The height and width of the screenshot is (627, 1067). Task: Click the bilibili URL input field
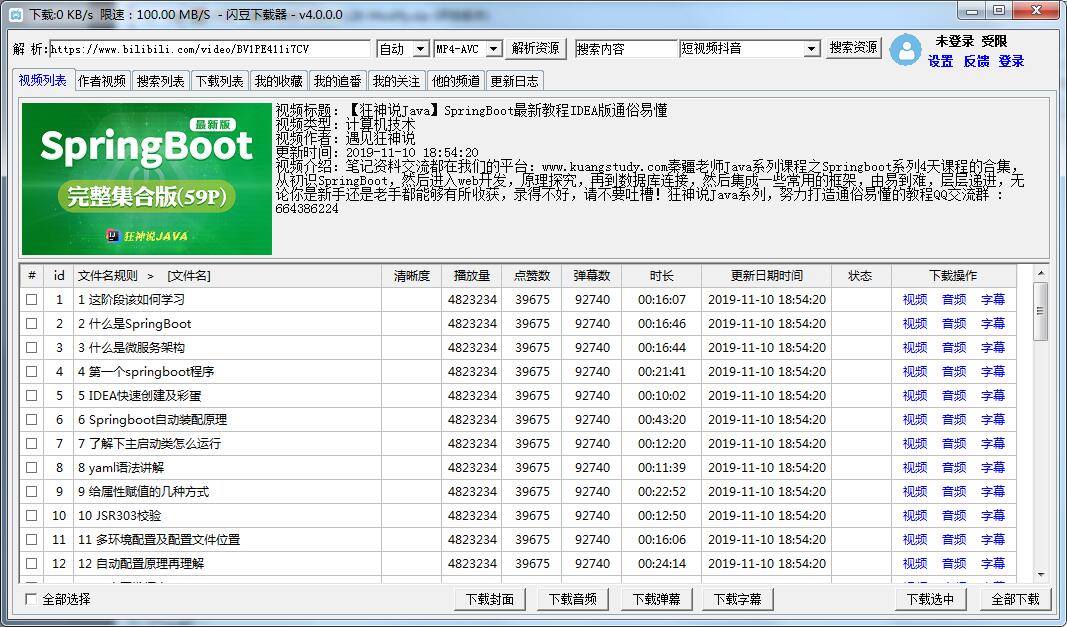pyautogui.click(x=209, y=49)
